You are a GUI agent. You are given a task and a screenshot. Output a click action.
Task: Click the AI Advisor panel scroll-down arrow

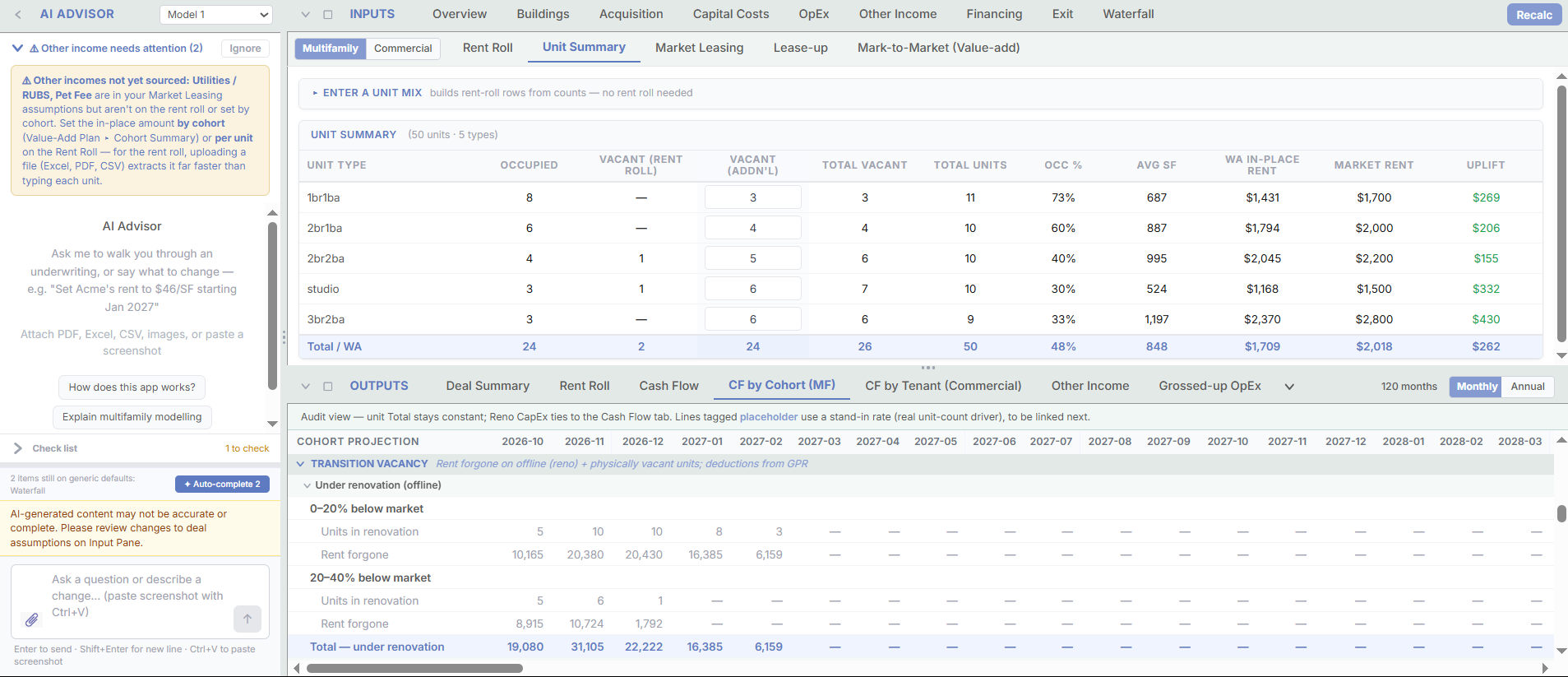coord(273,424)
